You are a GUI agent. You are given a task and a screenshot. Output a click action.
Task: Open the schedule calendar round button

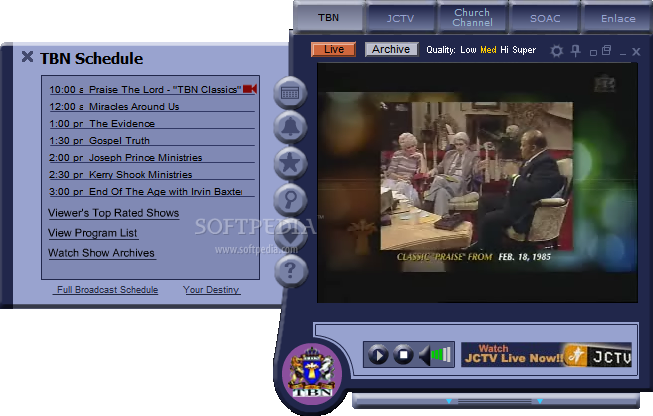[x=290, y=92]
